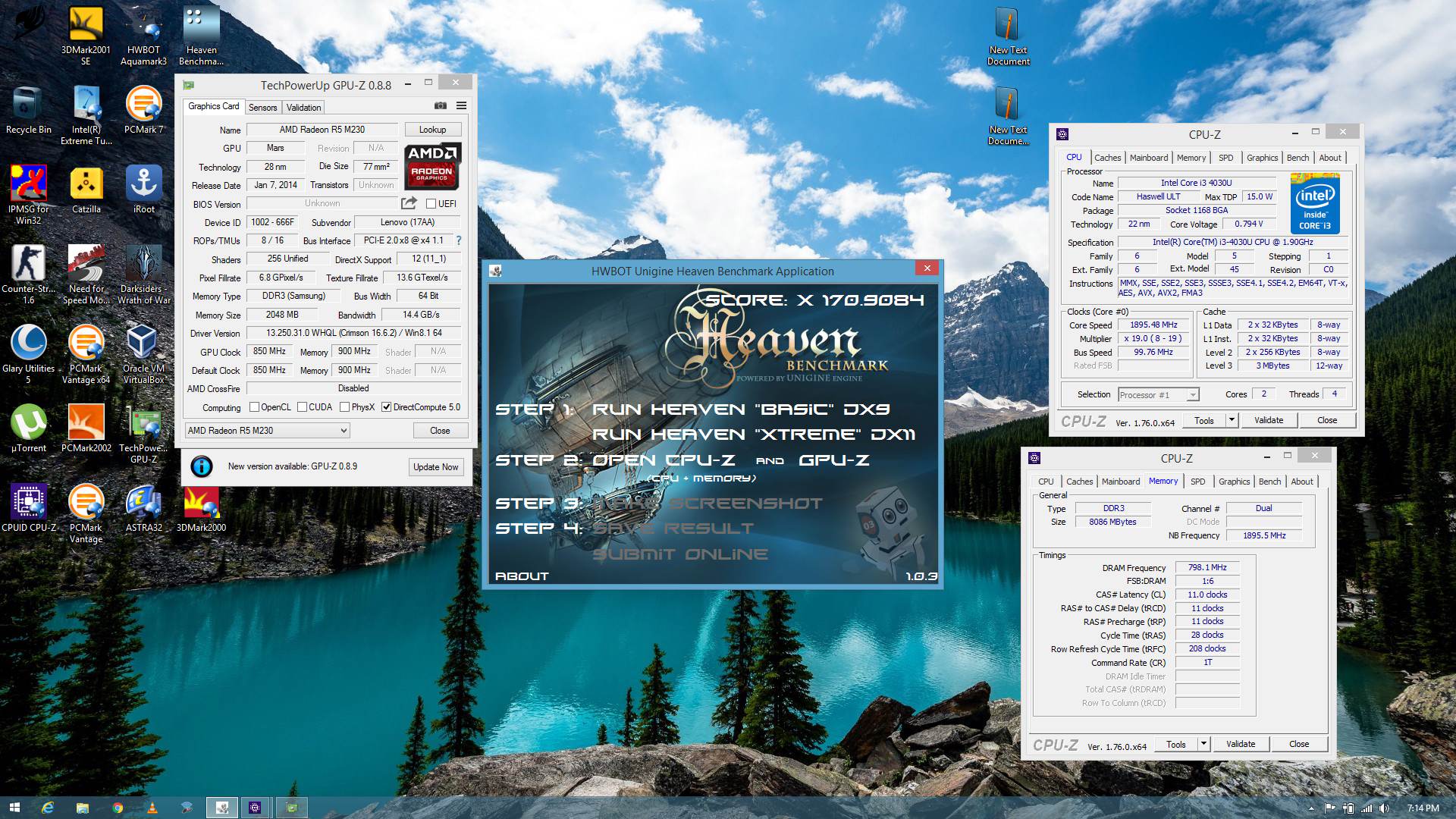Launch Darksiders Wrath of War icon
This screenshot has height=819, width=1456.
(x=143, y=275)
